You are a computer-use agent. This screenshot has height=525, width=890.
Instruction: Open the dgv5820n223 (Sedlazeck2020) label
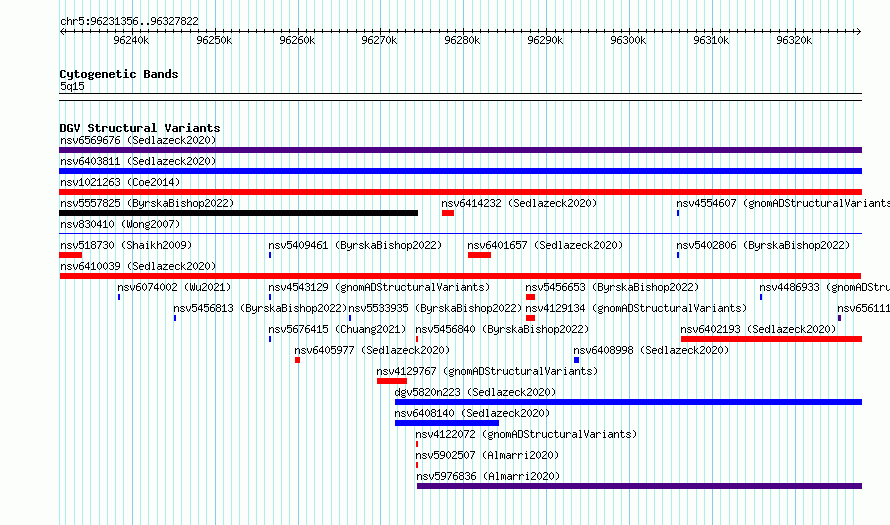coord(475,392)
